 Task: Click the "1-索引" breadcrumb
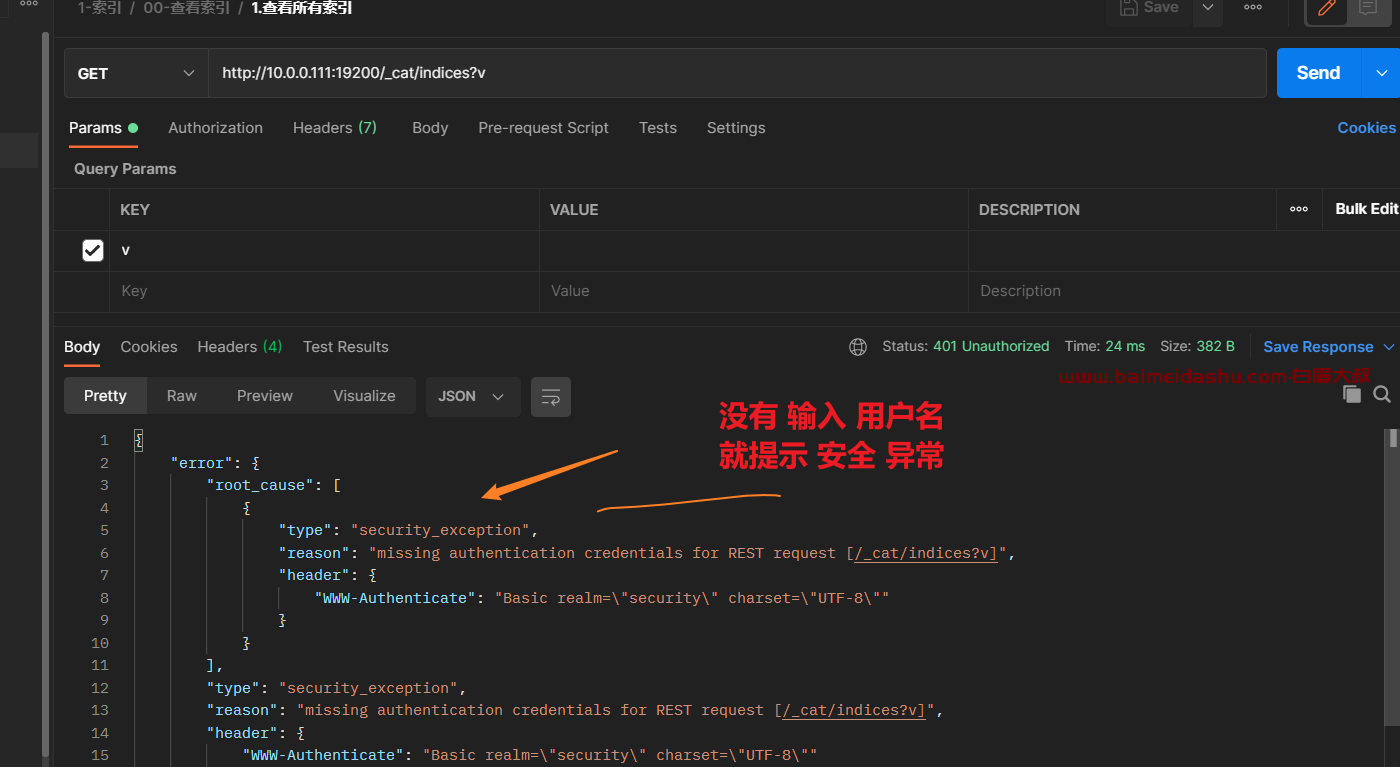(100, 8)
